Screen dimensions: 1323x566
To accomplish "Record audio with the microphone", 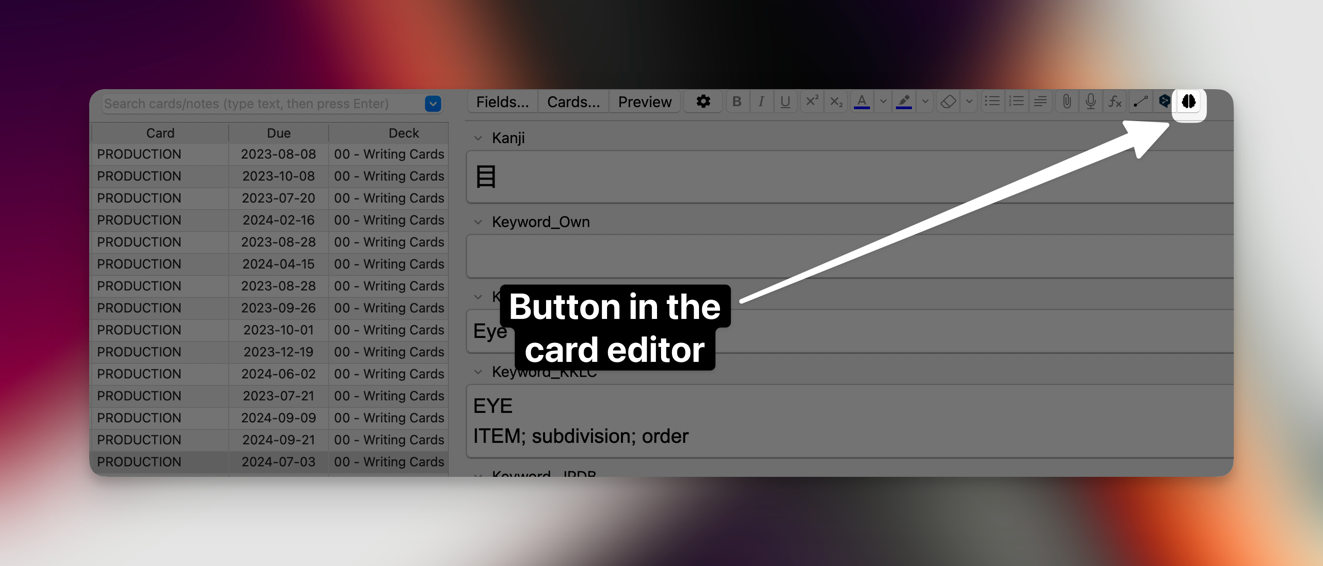I will pos(1091,102).
